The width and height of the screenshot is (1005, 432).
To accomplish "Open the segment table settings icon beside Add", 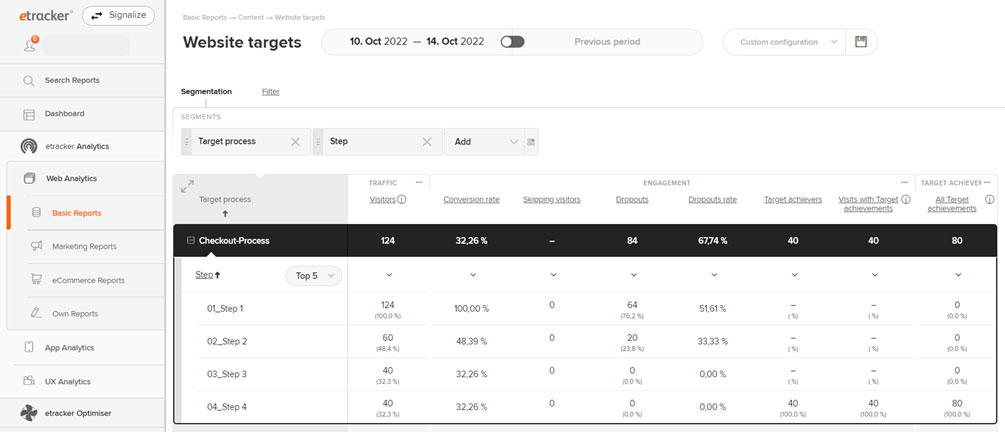I will [x=531, y=142].
